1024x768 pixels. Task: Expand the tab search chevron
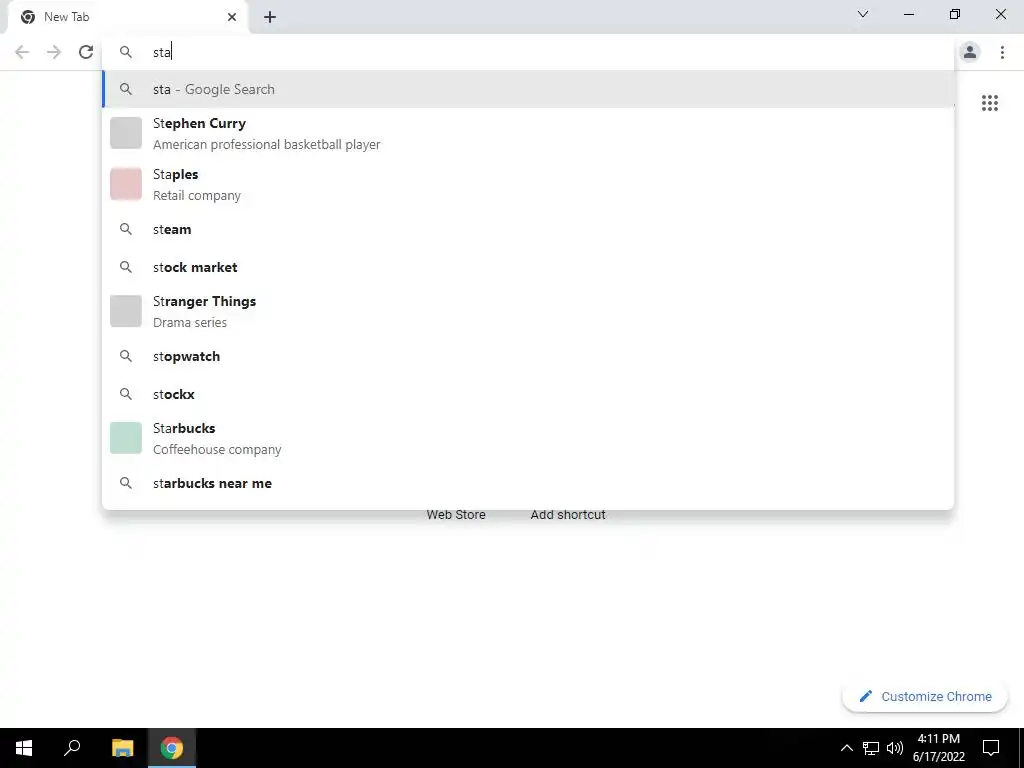pos(863,14)
